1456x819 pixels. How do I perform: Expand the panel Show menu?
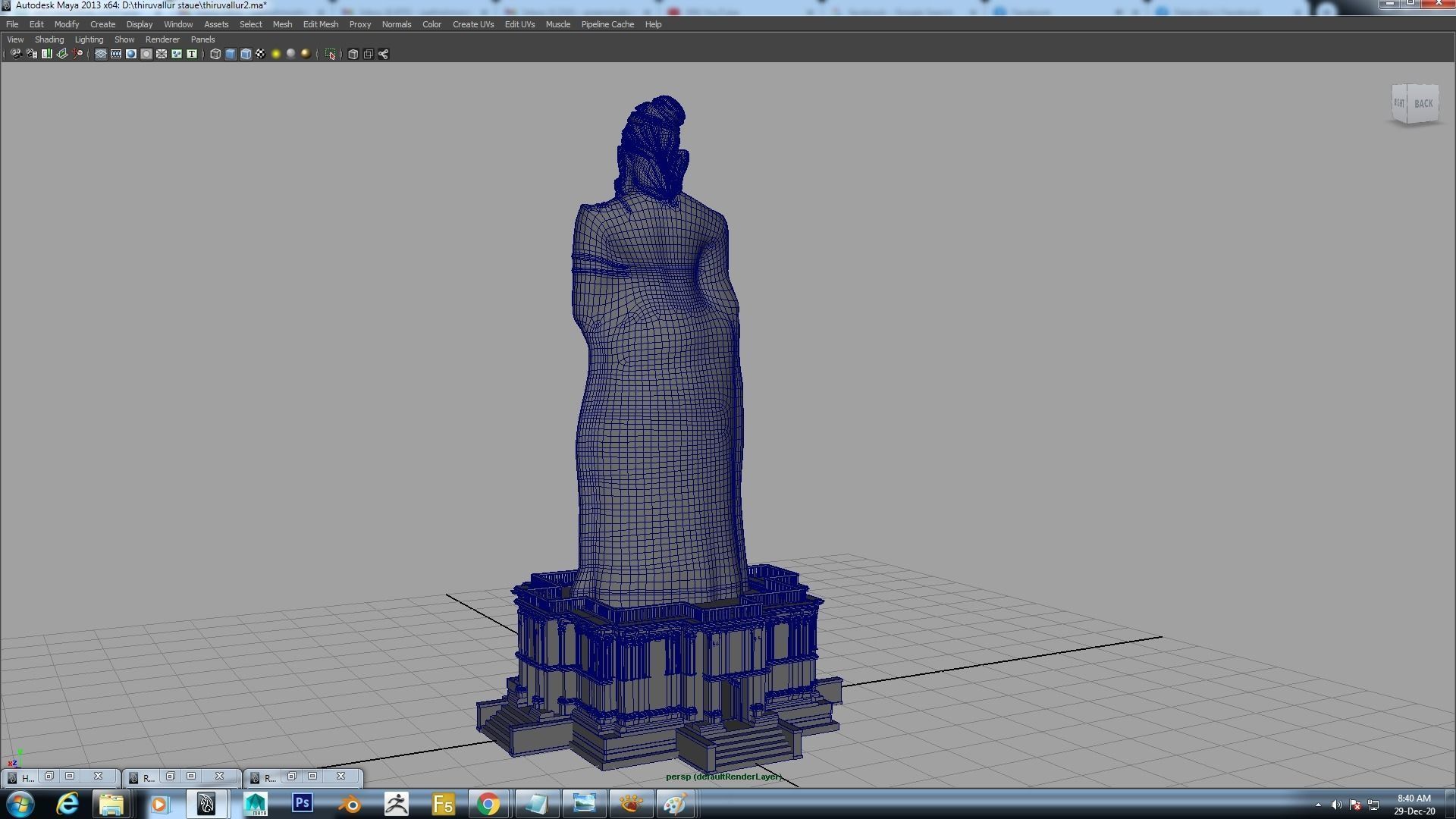(124, 39)
